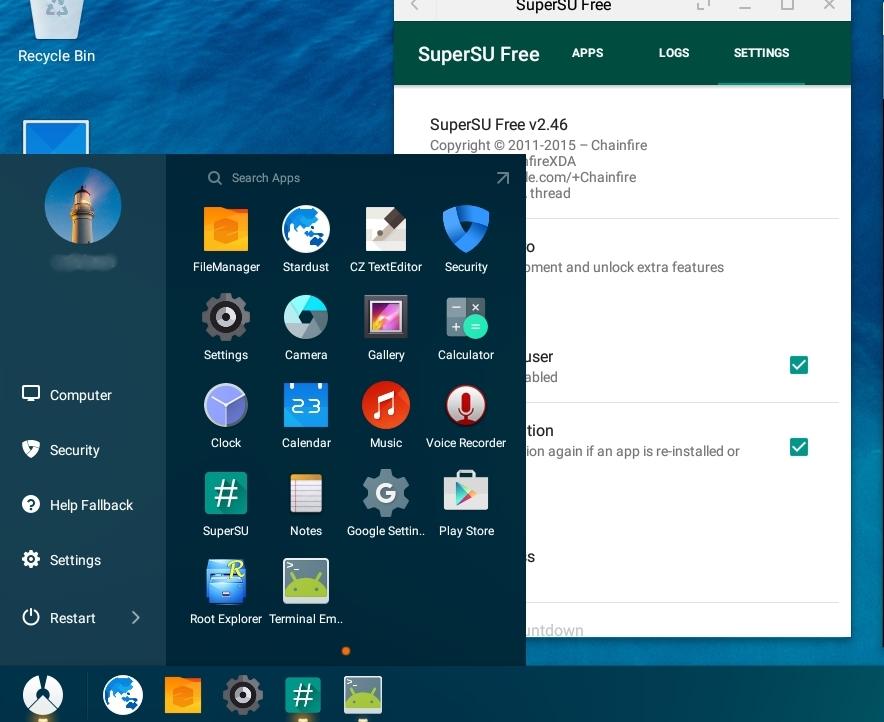Open the FileManager app icon
Viewport: 884px width, 722px height.
(x=226, y=229)
